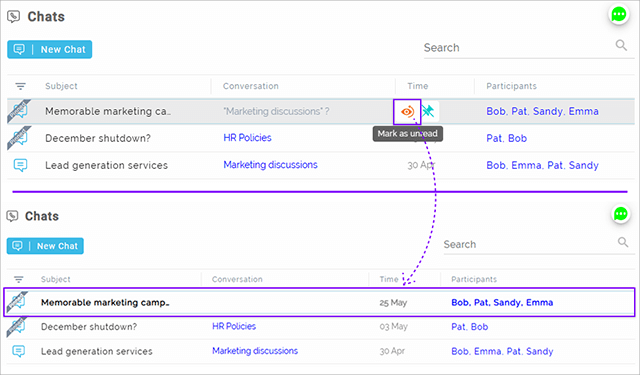Image resolution: width=640 pixels, height=375 pixels.
Task: Click bold "Bob, Pat, Sandy, Emma" participants in unread row
Action: coord(502,303)
